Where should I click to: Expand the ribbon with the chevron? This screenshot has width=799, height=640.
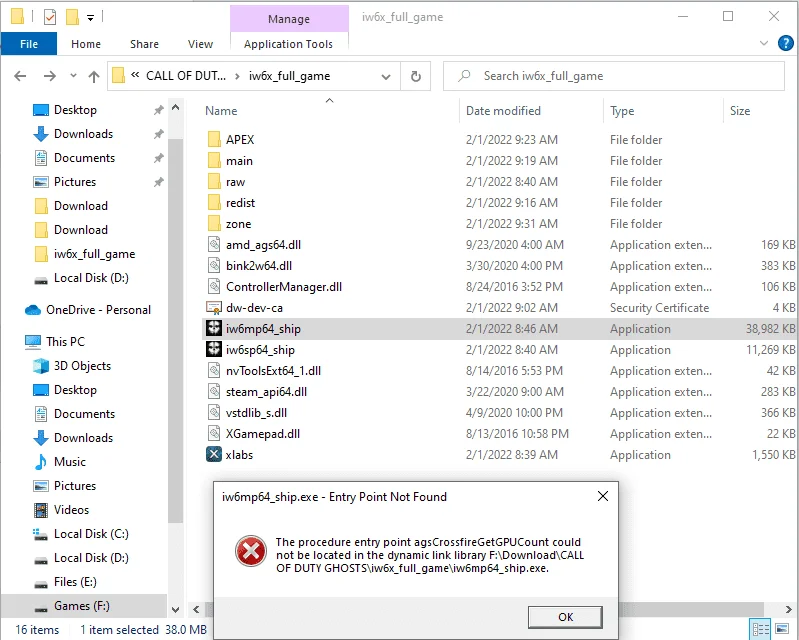pyautogui.click(x=763, y=43)
